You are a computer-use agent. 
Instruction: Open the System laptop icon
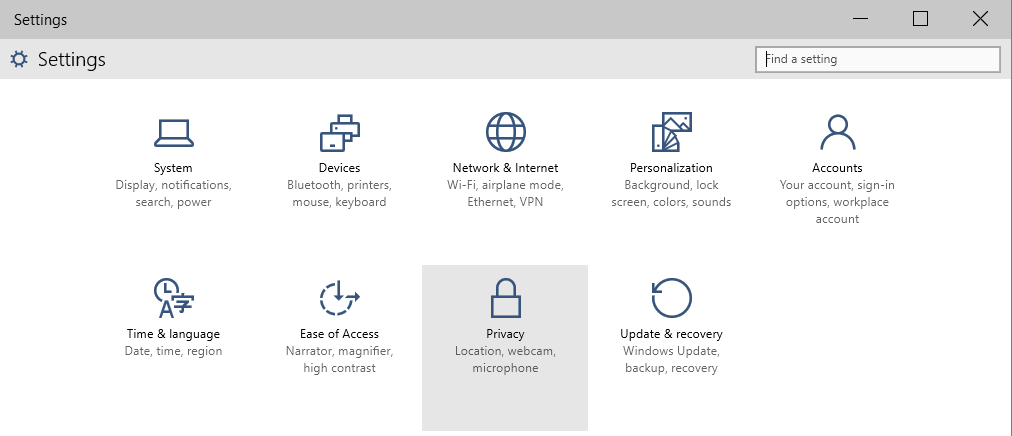pos(174,133)
